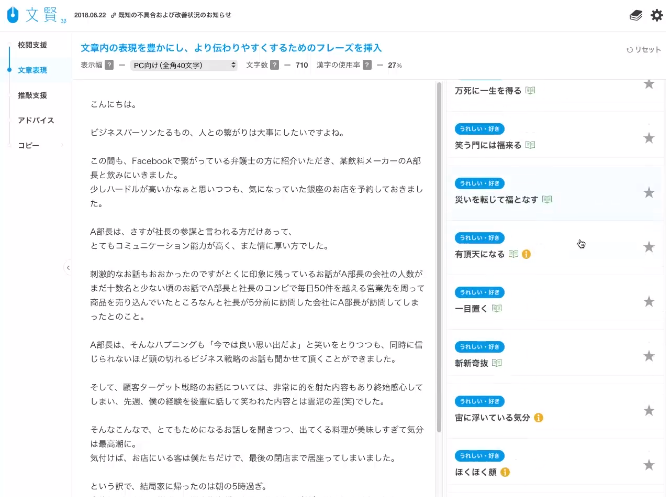Insert the phrase ほくほく顔
This screenshot has height=497, width=666.
click(x=475, y=472)
